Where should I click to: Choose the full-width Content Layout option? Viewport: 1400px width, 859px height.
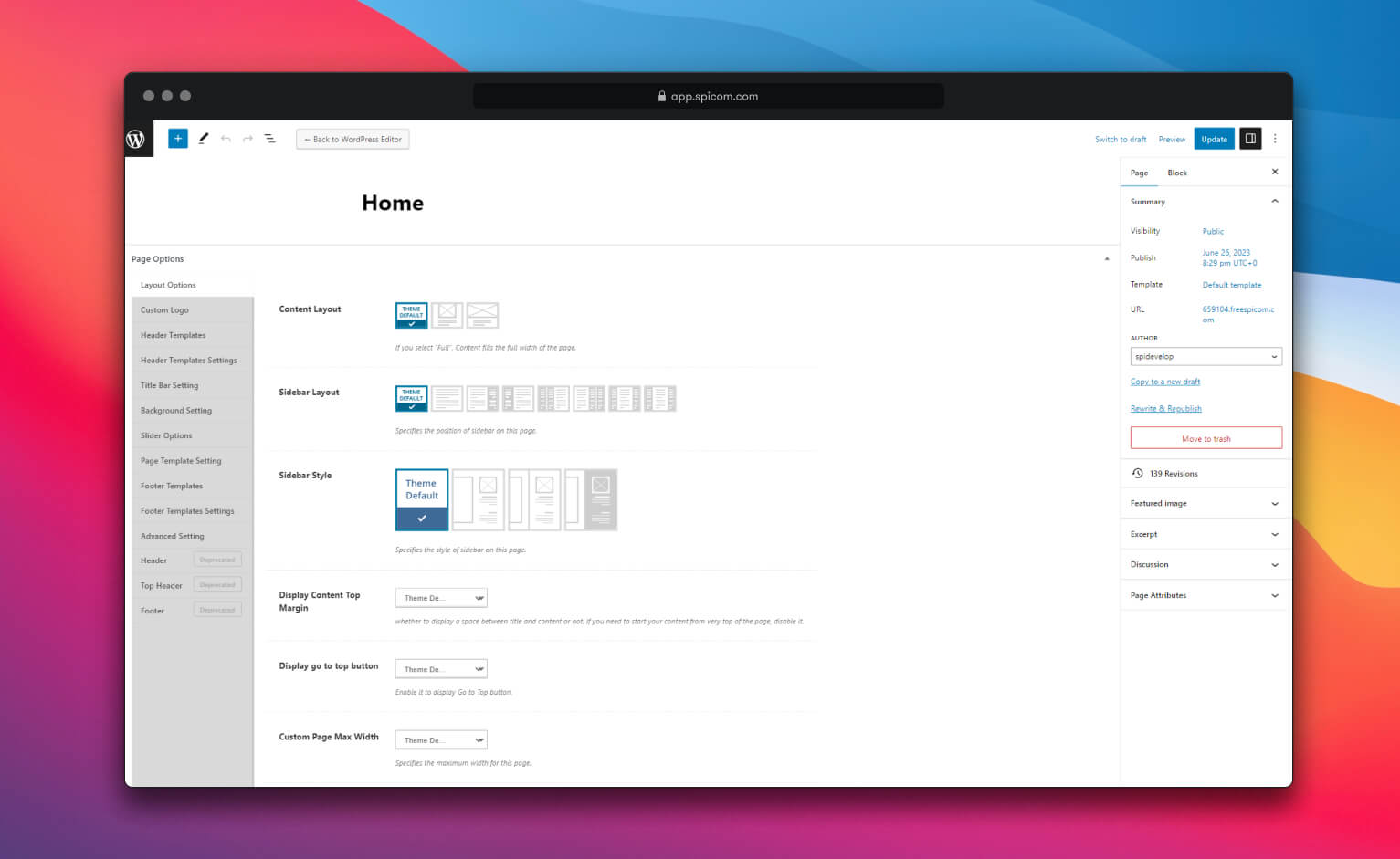(482, 315)
